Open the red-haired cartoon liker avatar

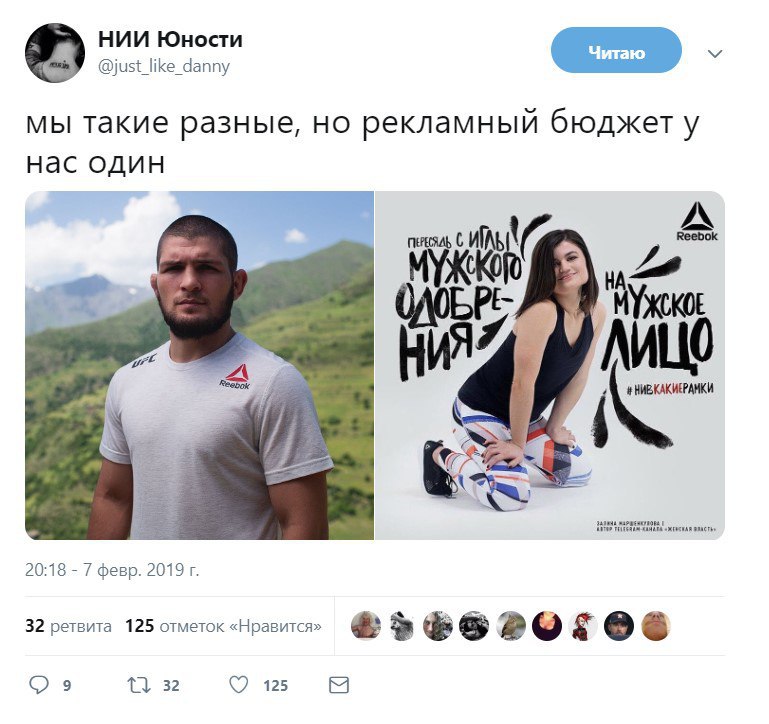coord(583,626)
